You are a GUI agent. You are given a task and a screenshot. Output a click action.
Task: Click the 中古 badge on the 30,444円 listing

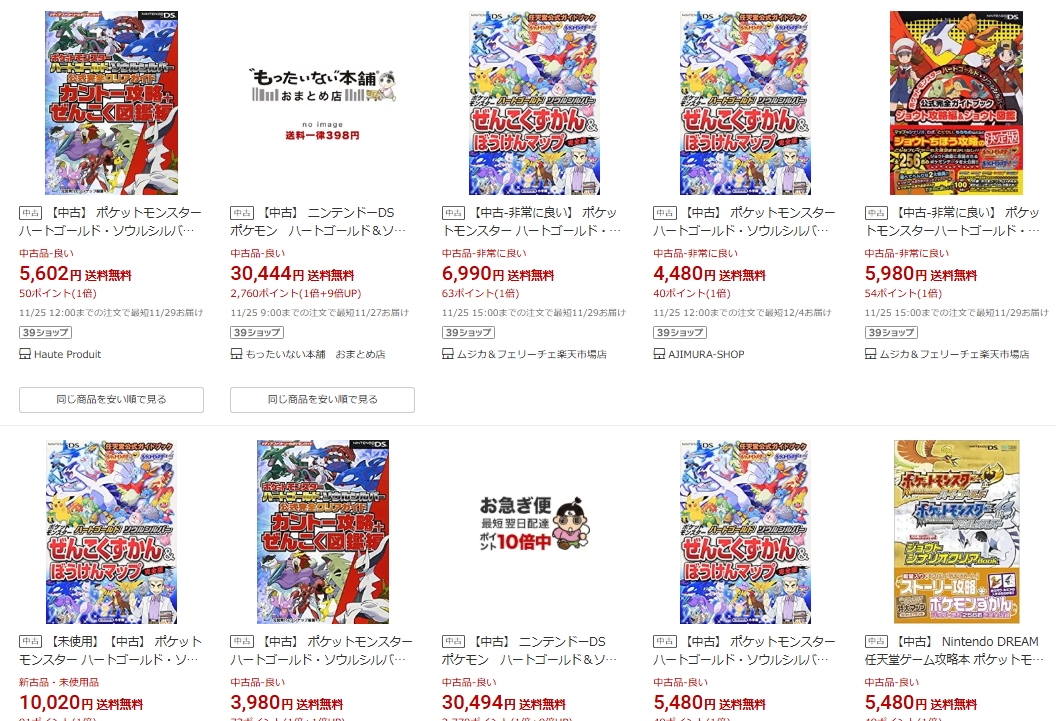(242, 213)
